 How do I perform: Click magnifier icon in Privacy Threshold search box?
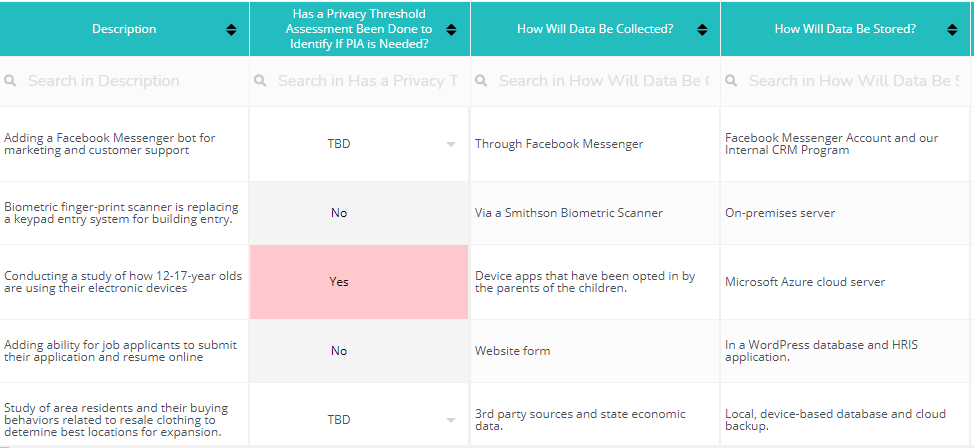click(x=261, y=81)
